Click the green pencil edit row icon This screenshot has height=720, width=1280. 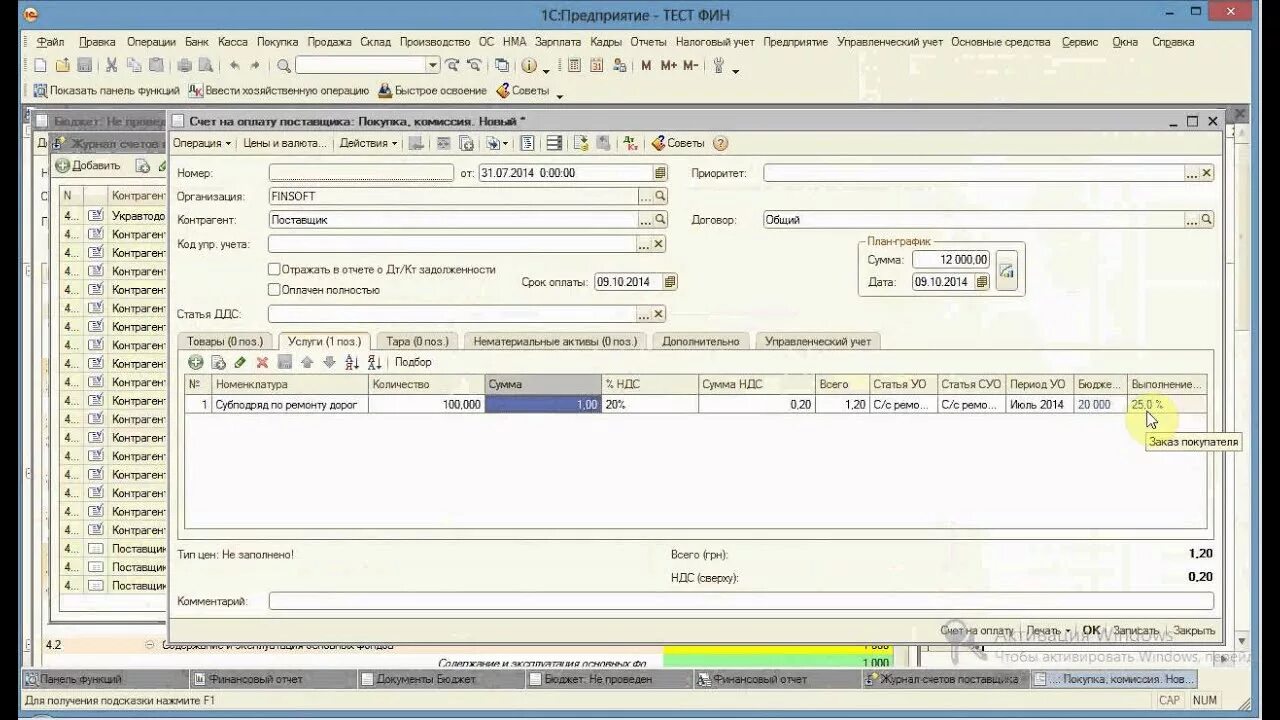click(x=240, y=362)
